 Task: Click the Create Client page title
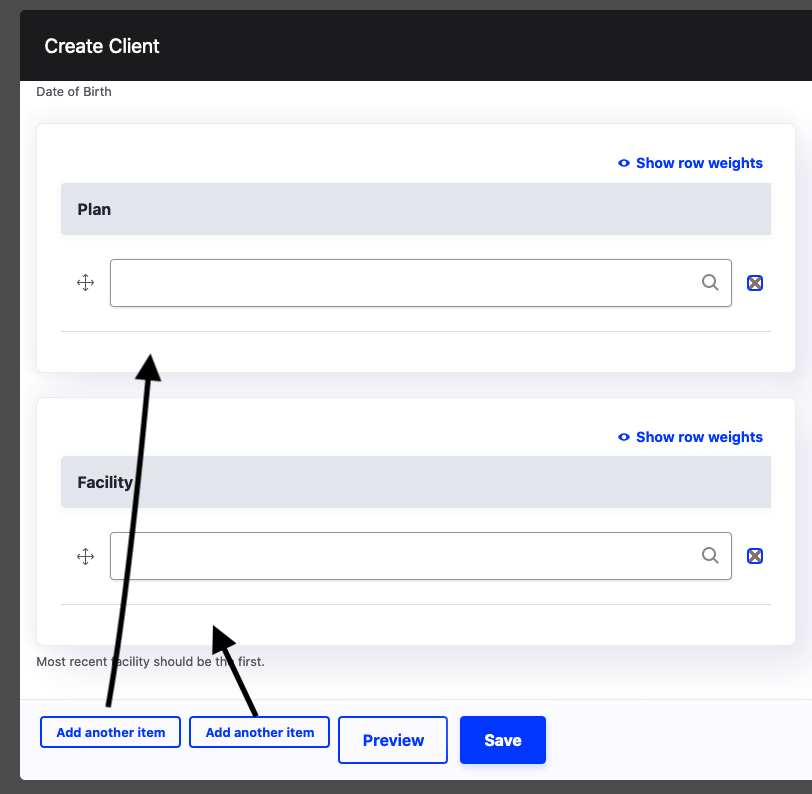pyautogui.click(x=101, y=46)
